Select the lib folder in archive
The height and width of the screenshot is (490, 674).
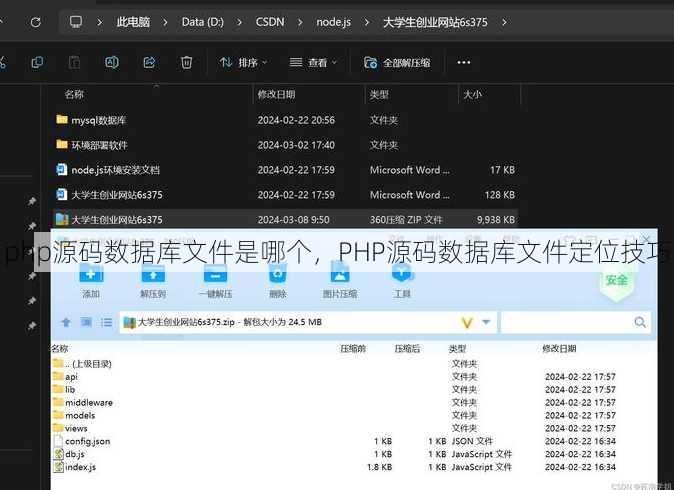354,389
